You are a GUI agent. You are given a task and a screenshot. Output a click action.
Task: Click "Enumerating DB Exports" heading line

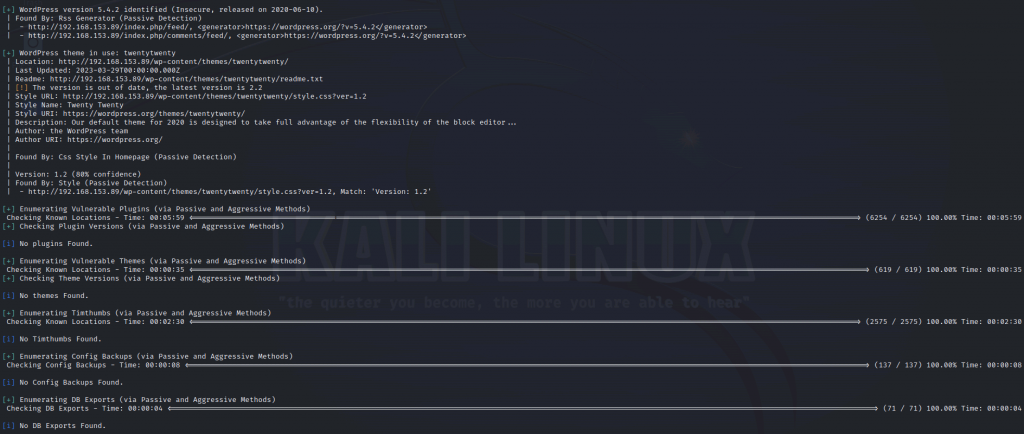coord(139,399)
